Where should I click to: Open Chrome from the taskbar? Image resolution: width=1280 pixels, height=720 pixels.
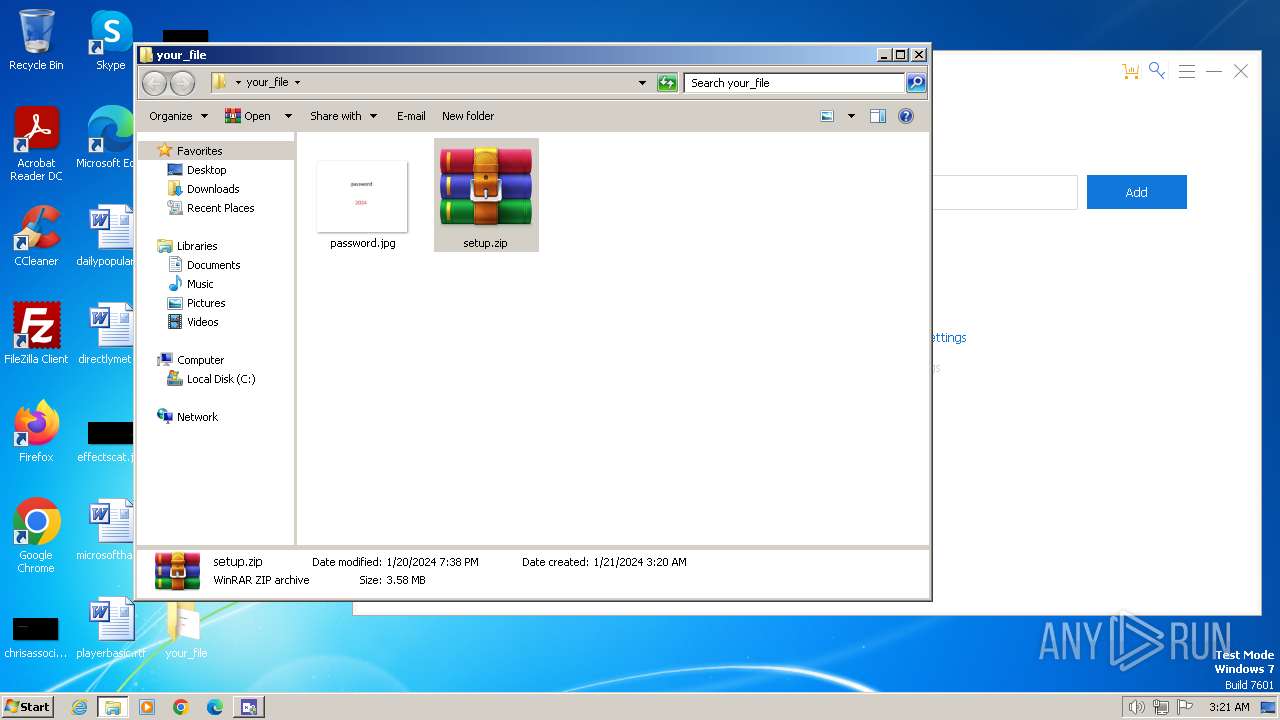181,707
